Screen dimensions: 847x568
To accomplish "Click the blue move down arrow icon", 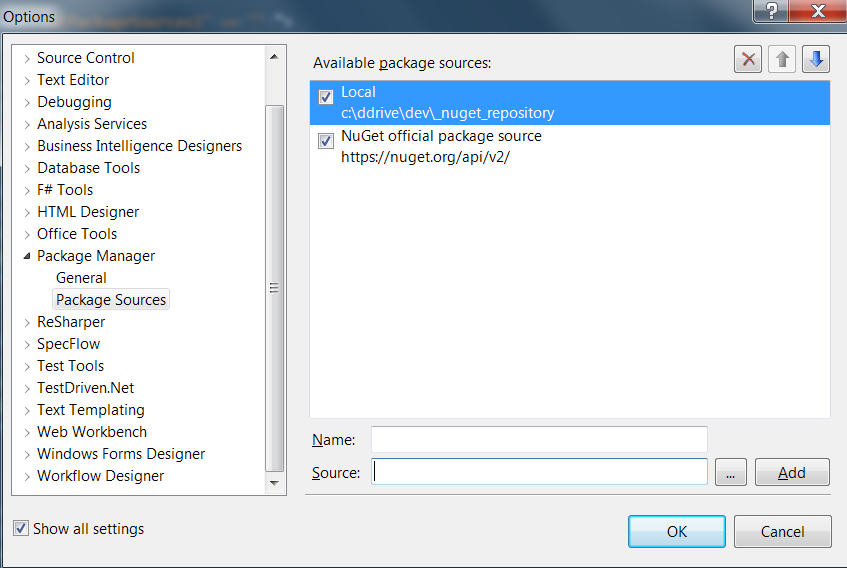I will click(x=816, y=60).
